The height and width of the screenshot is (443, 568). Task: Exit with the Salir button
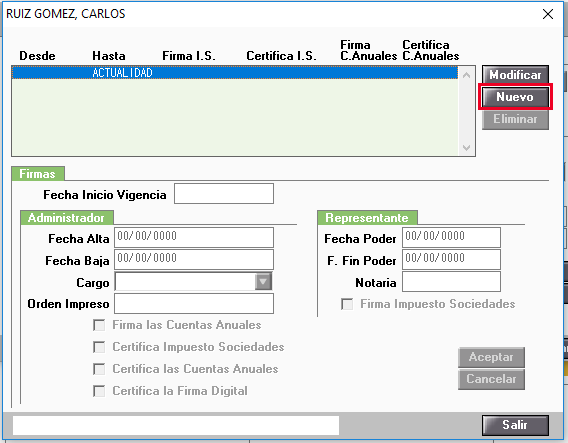tap(515, 425)
